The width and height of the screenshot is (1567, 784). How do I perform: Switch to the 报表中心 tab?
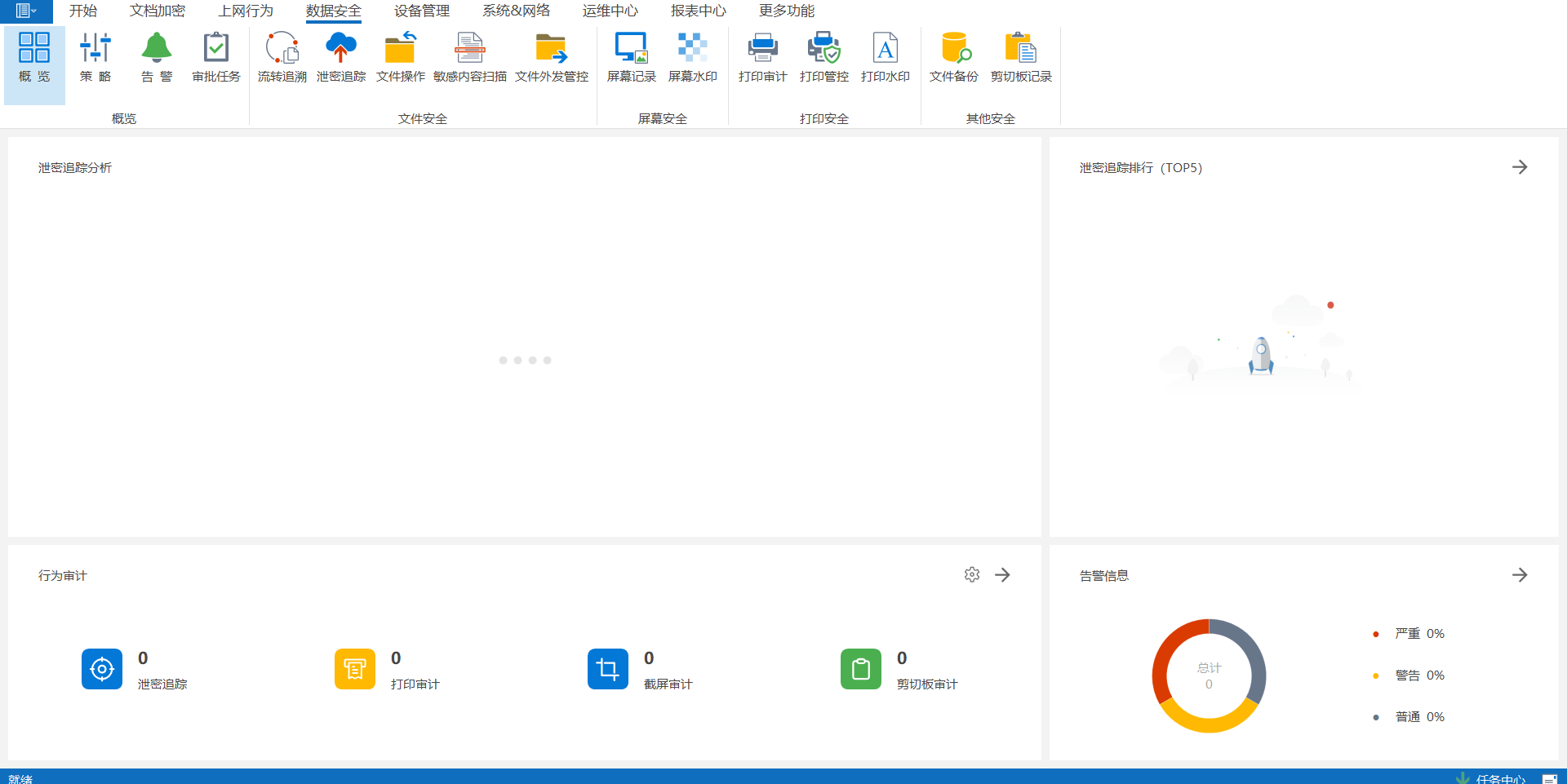point(699,11)
